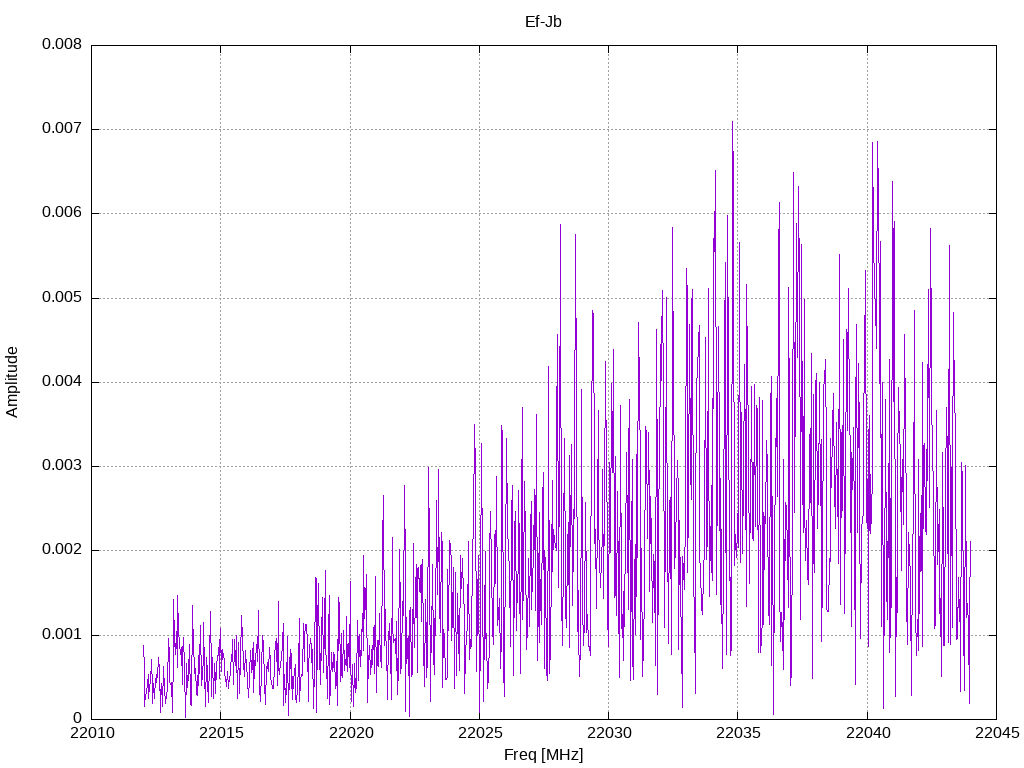Click the Amplitude y-axis label

click(12, 382)
